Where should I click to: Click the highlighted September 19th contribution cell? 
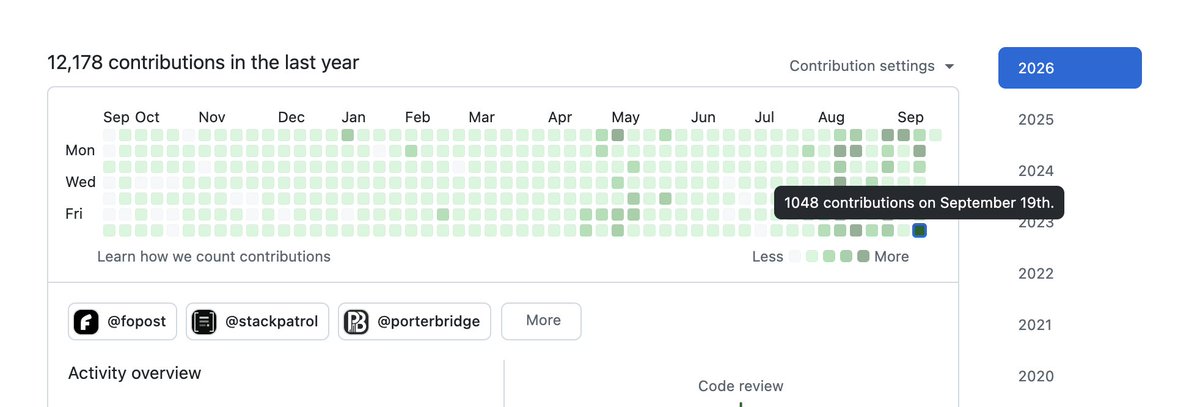pos(919,230)
